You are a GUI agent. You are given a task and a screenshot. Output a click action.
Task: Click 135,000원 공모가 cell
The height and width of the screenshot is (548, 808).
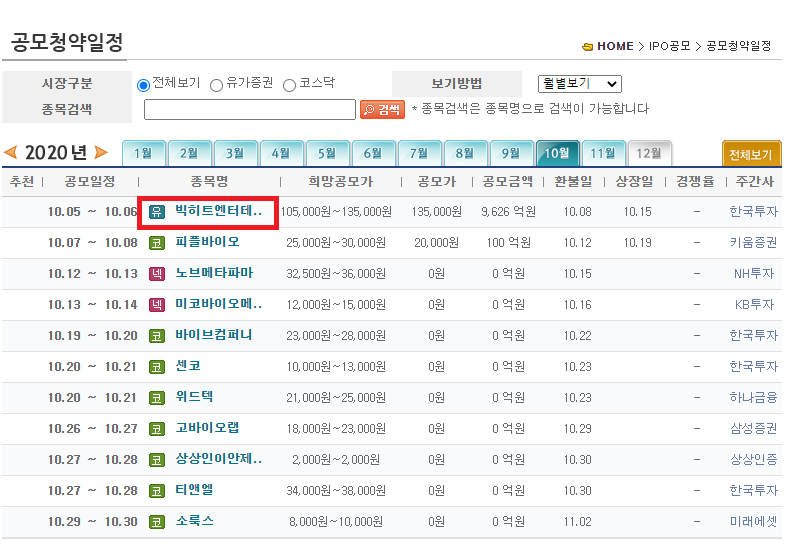[x=436, y=212]
